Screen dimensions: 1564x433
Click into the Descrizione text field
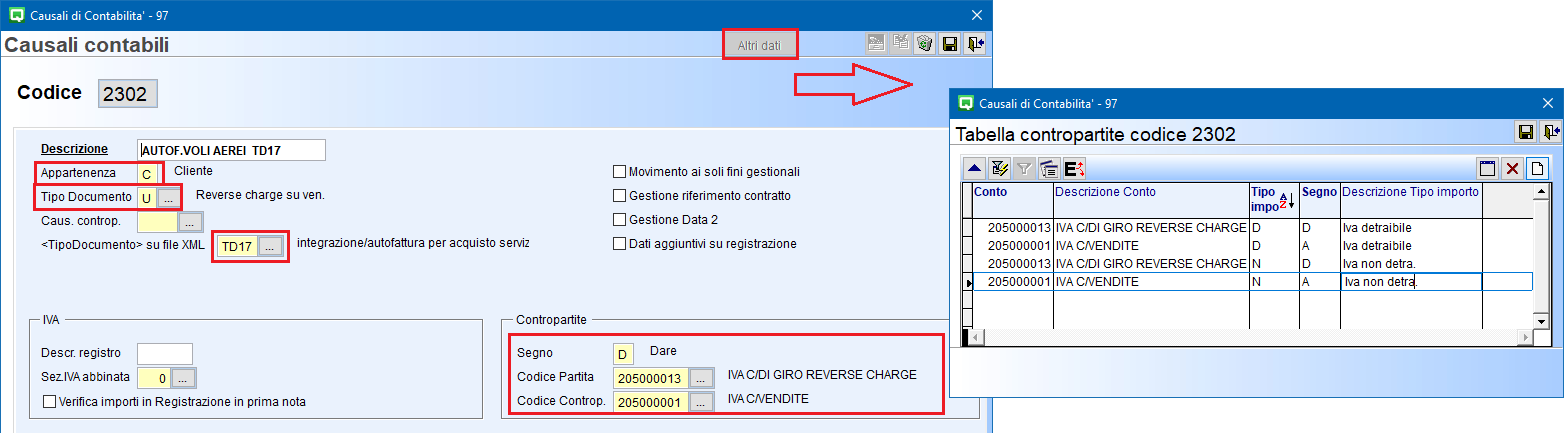(232, 150)
